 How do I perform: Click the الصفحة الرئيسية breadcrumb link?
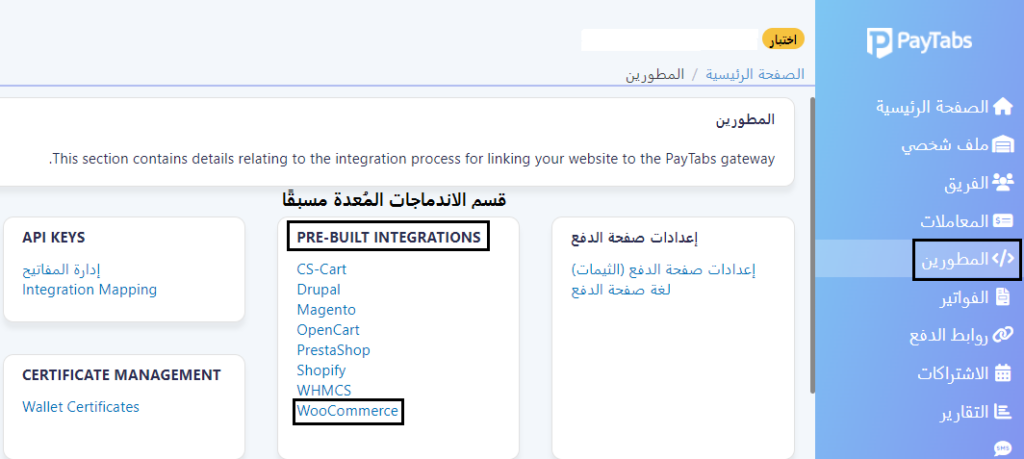tap(755, 75)
